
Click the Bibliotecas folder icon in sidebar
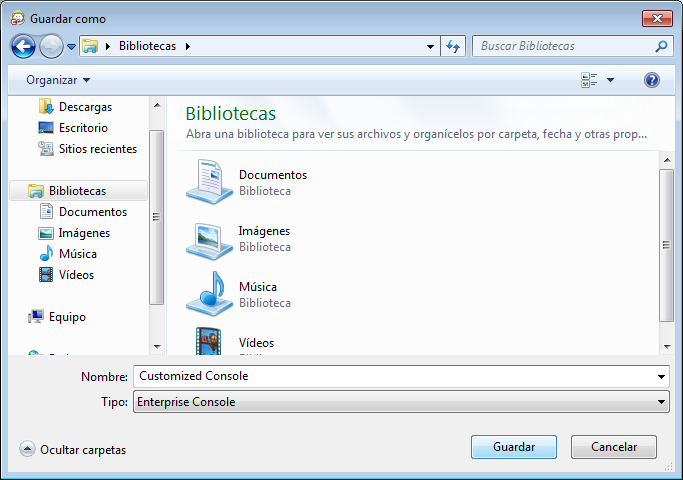coord(36,191)
